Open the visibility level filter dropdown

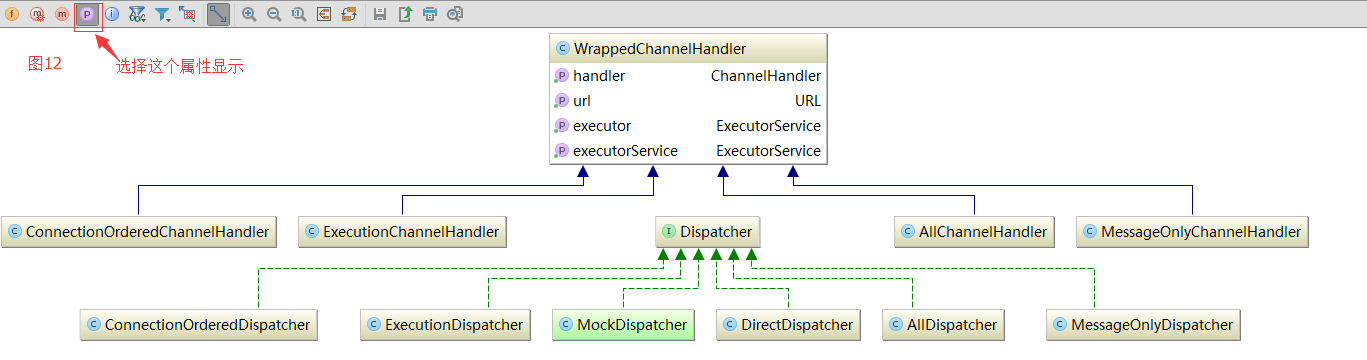coord(137,14)
